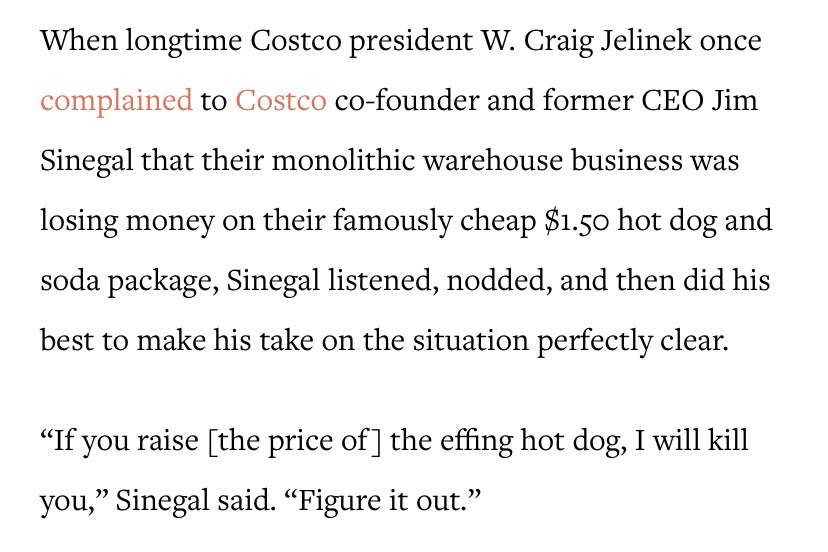This screenshot has height=552, width=828.
Task: Click the word "longtime" in opening sentence
Action: click(175, 42)
